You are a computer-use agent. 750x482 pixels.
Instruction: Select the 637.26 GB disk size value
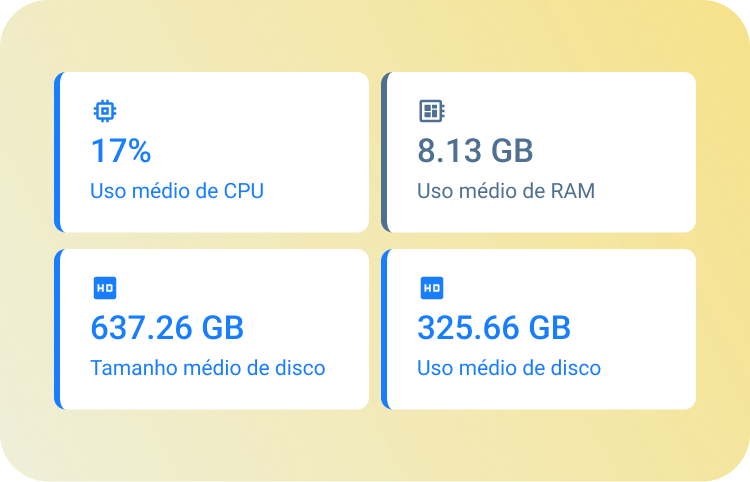[167, 328]
